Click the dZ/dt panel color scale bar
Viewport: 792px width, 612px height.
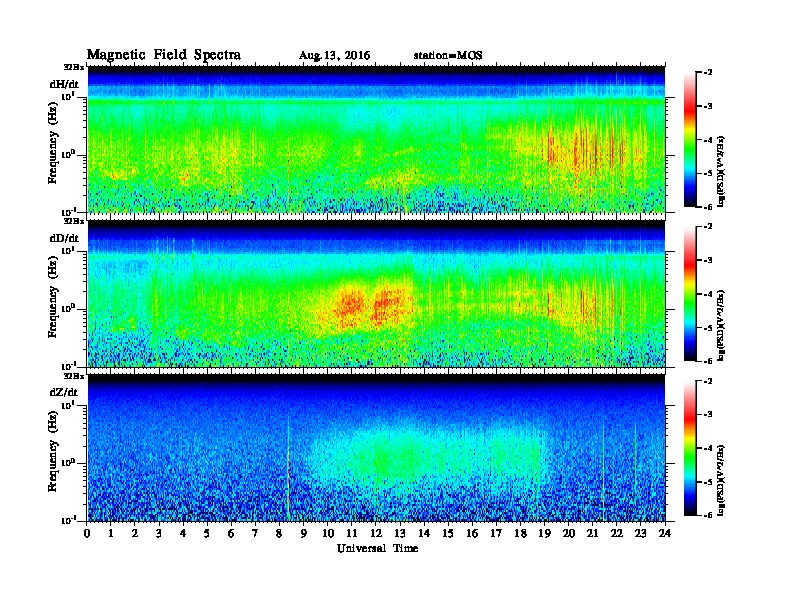[690, 448]
